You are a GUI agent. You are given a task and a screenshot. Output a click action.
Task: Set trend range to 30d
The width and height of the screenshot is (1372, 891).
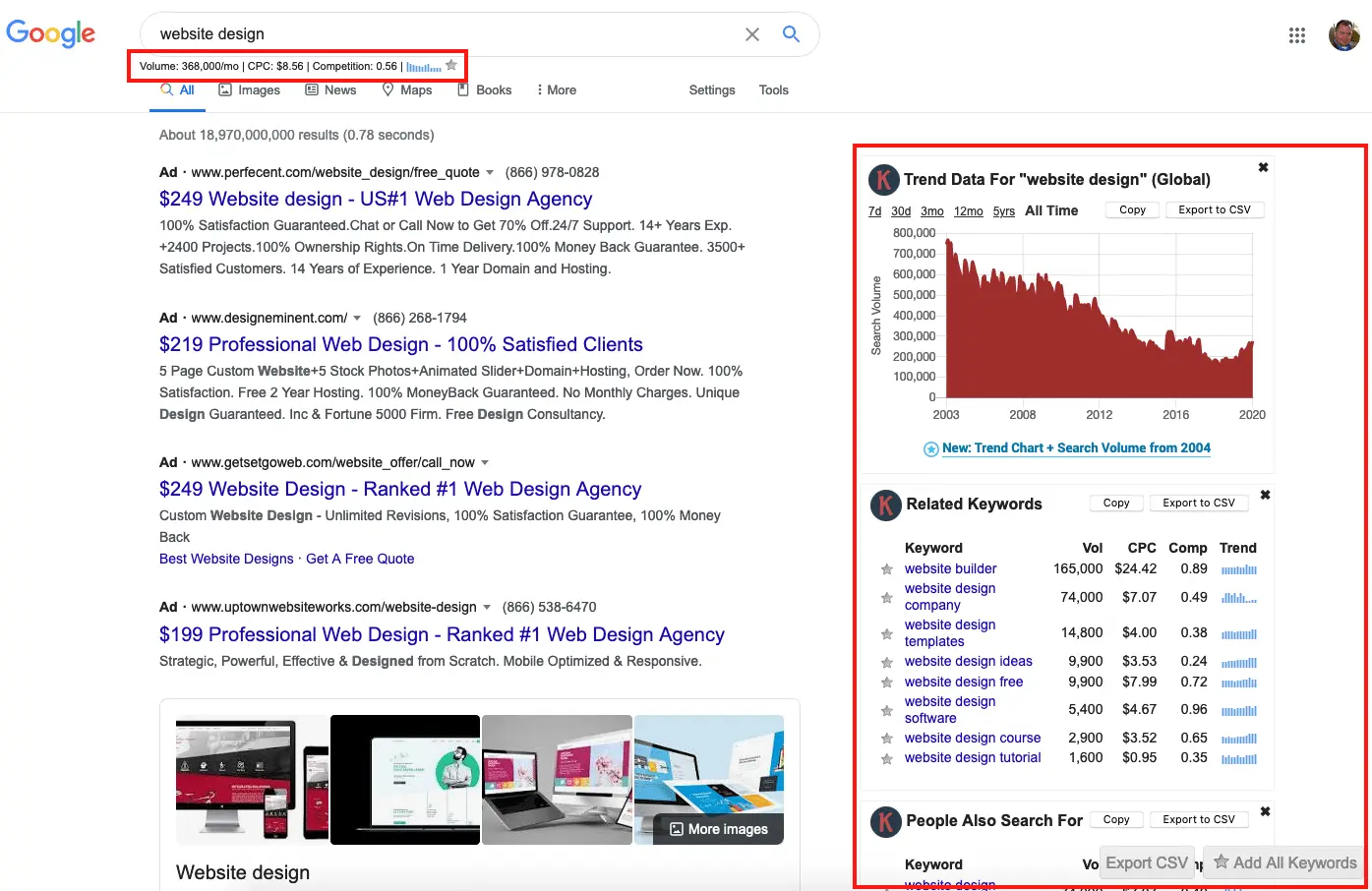[901, 211]
